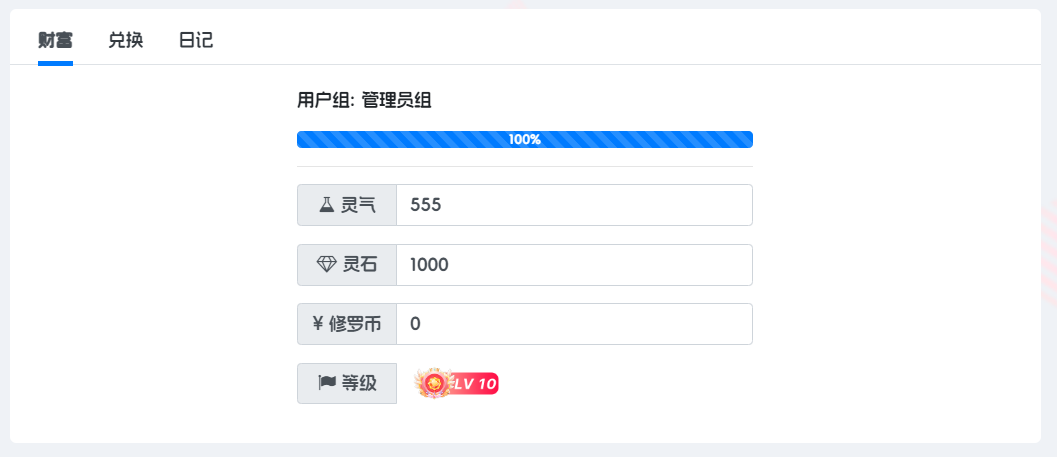Focus the 灵石 field showing 1000
The image size is (1057, 457).
tap(574, 265)
